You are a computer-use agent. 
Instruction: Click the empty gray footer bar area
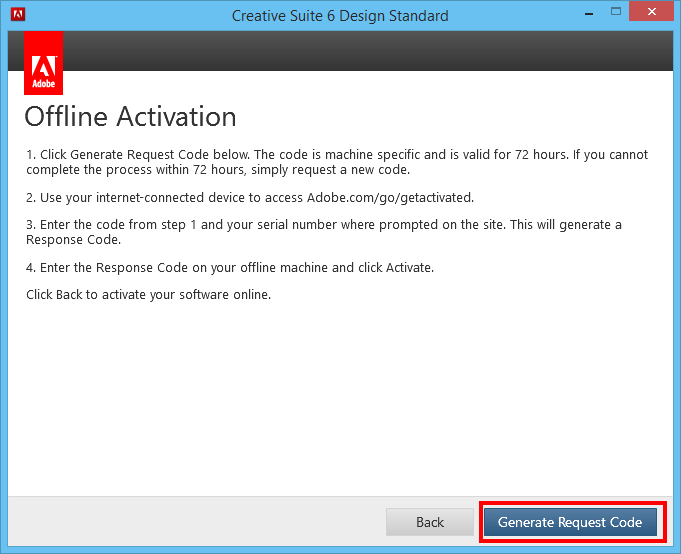click(195, 521)
